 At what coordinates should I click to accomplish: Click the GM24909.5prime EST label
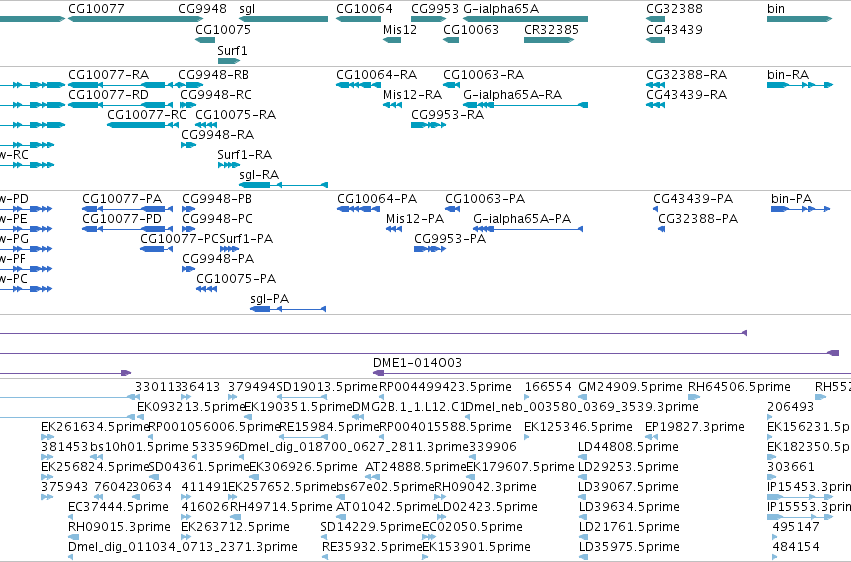(x=630, y=387)
